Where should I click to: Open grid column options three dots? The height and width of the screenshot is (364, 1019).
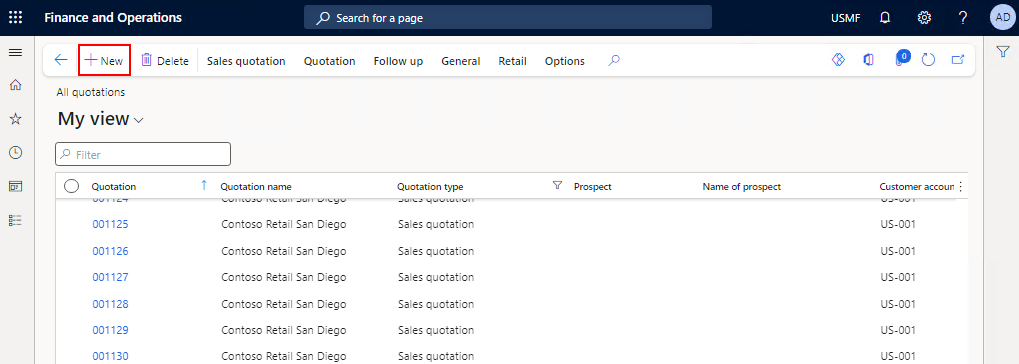(961, 187)
